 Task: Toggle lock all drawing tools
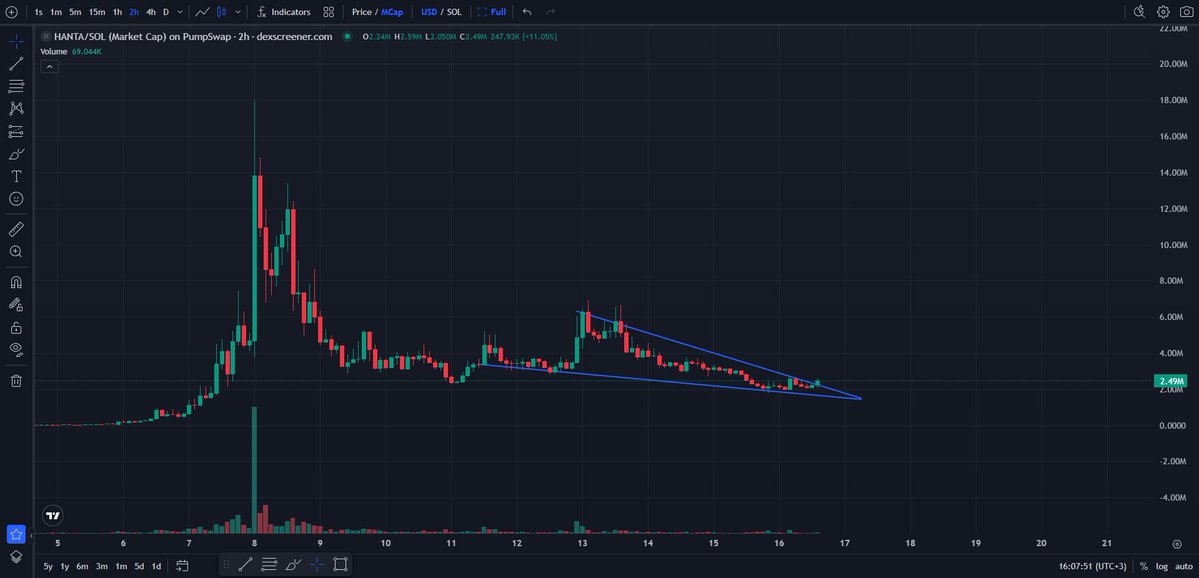[x=16, y=327]
